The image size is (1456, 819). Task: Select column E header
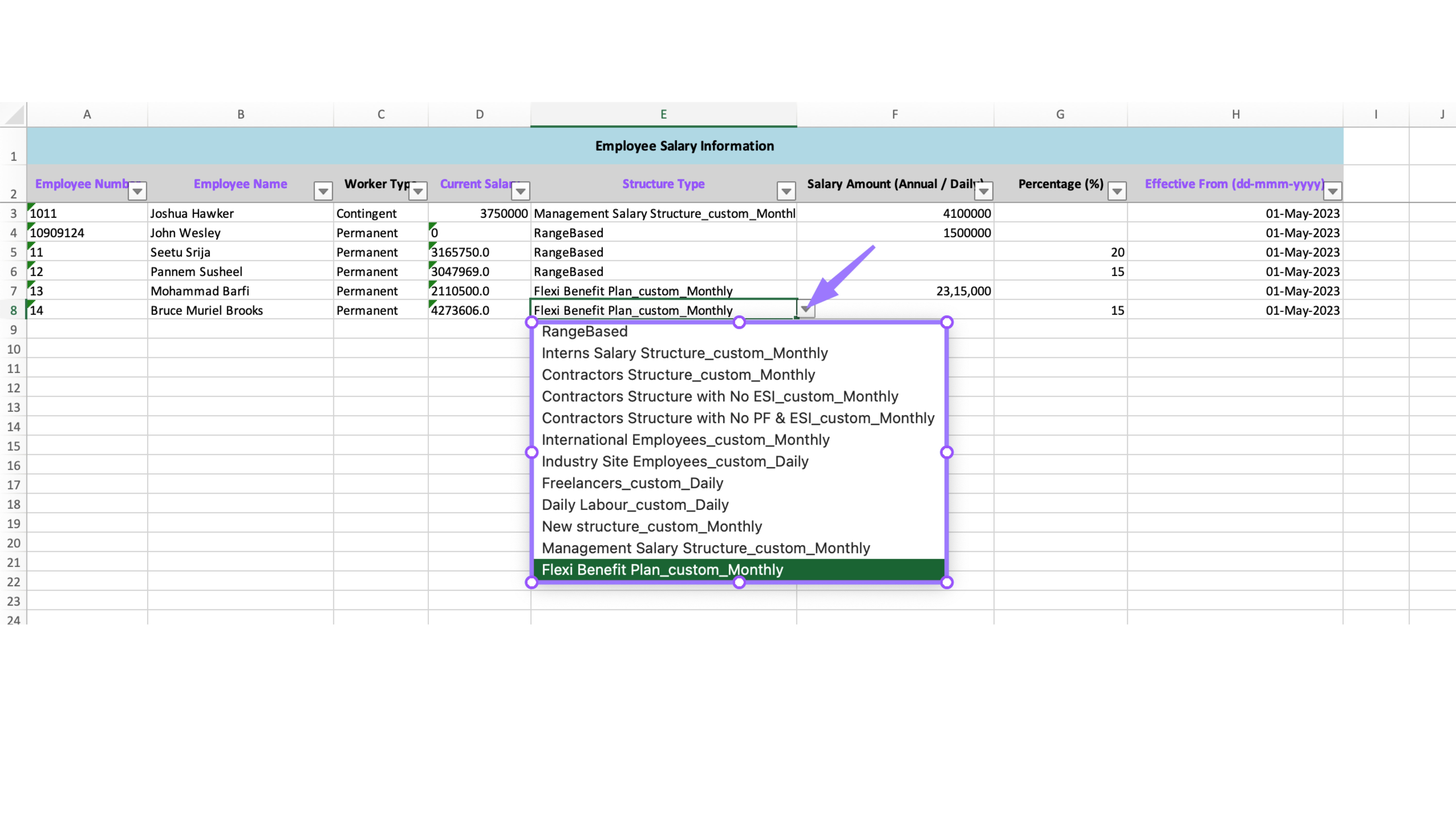tap(663, 114)
